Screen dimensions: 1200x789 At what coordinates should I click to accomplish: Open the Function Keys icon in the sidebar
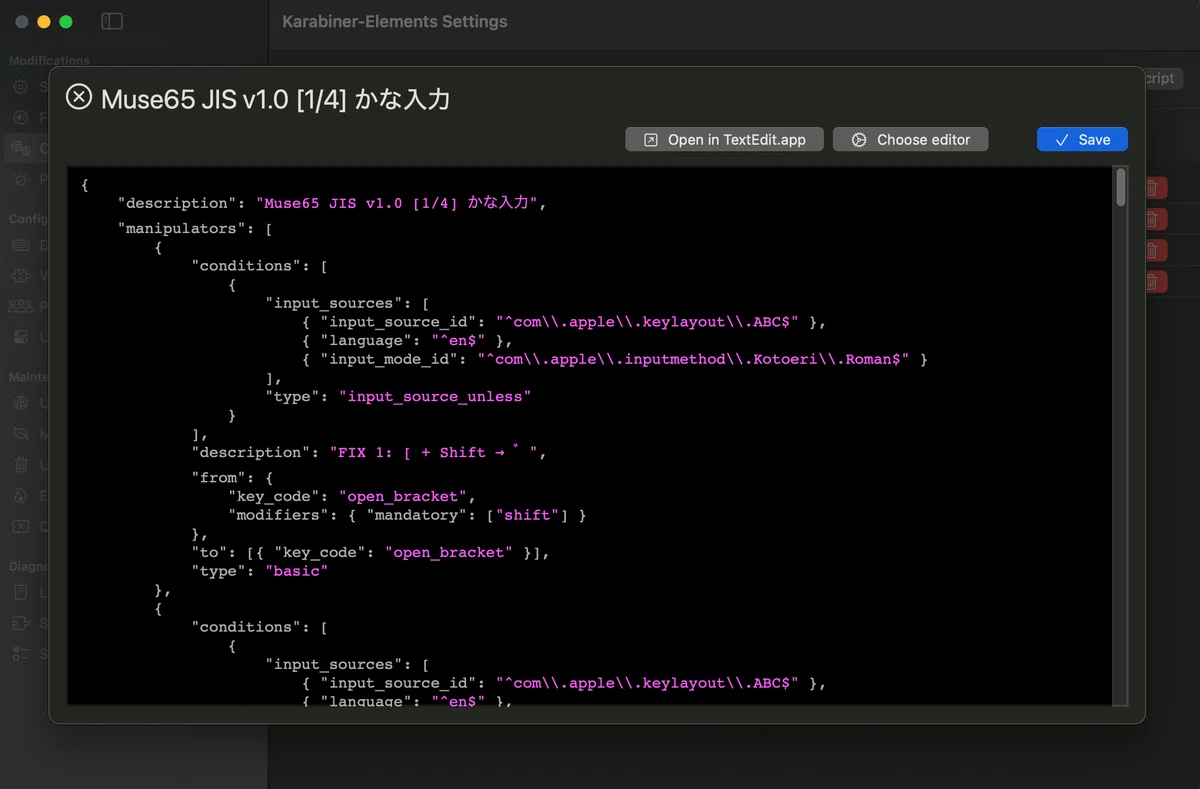click(x=21, y=118)
